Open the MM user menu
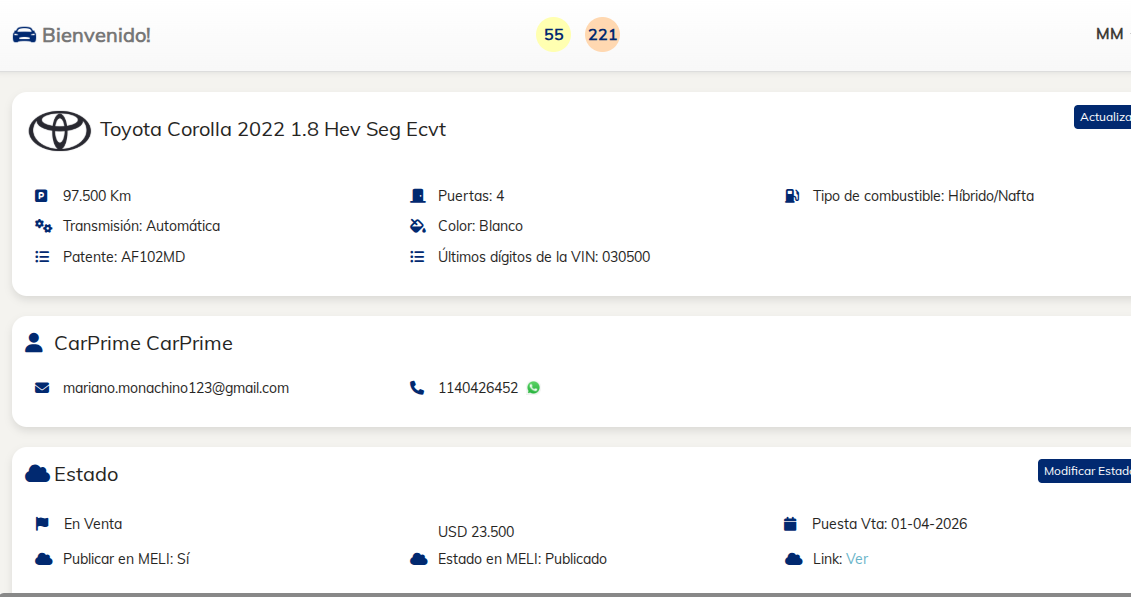 pyautogui.click(x=1109, y=34)
